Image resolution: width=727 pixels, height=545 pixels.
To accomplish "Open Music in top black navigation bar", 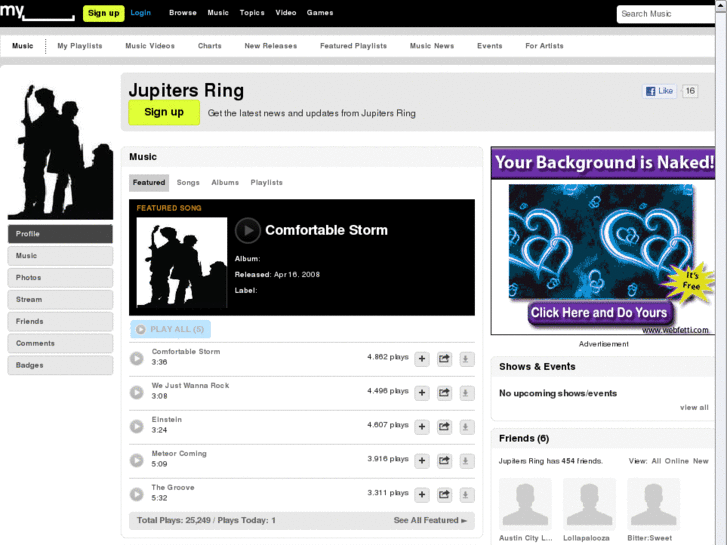I will click(x=218, y=13).
